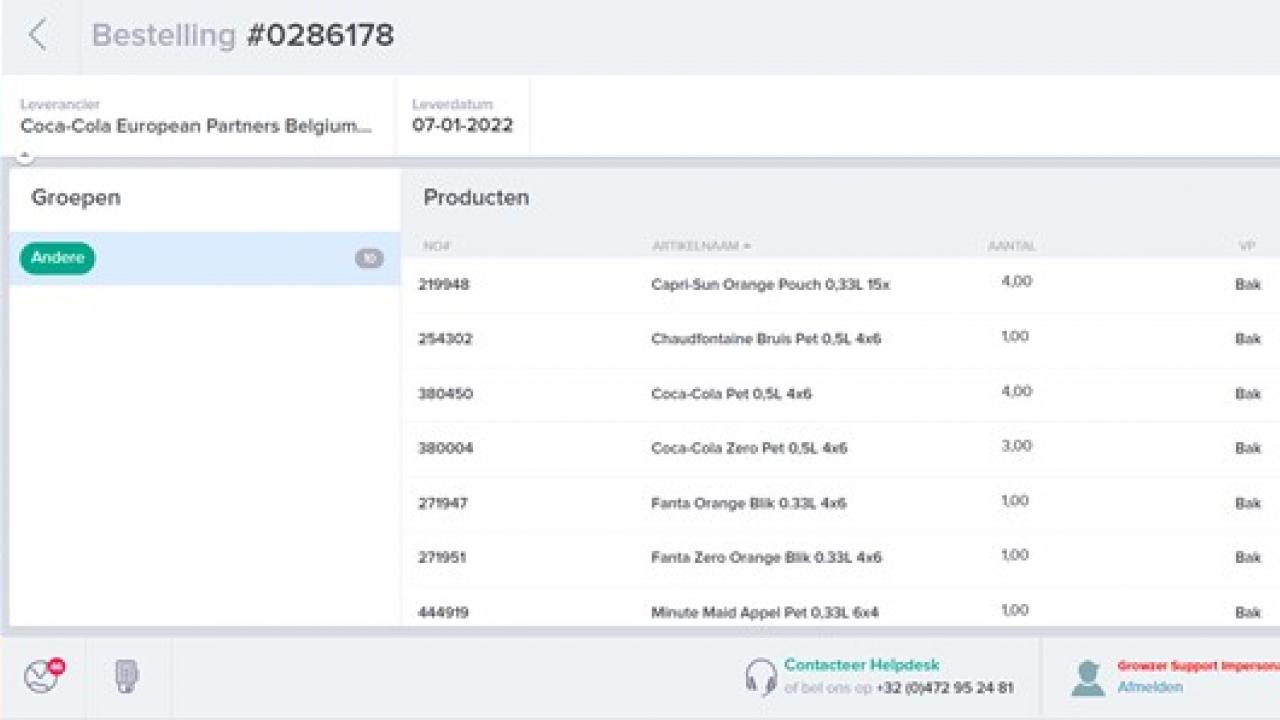Click the helpdesk phone number +32 (0)472 95 24 81

(945, 688)
